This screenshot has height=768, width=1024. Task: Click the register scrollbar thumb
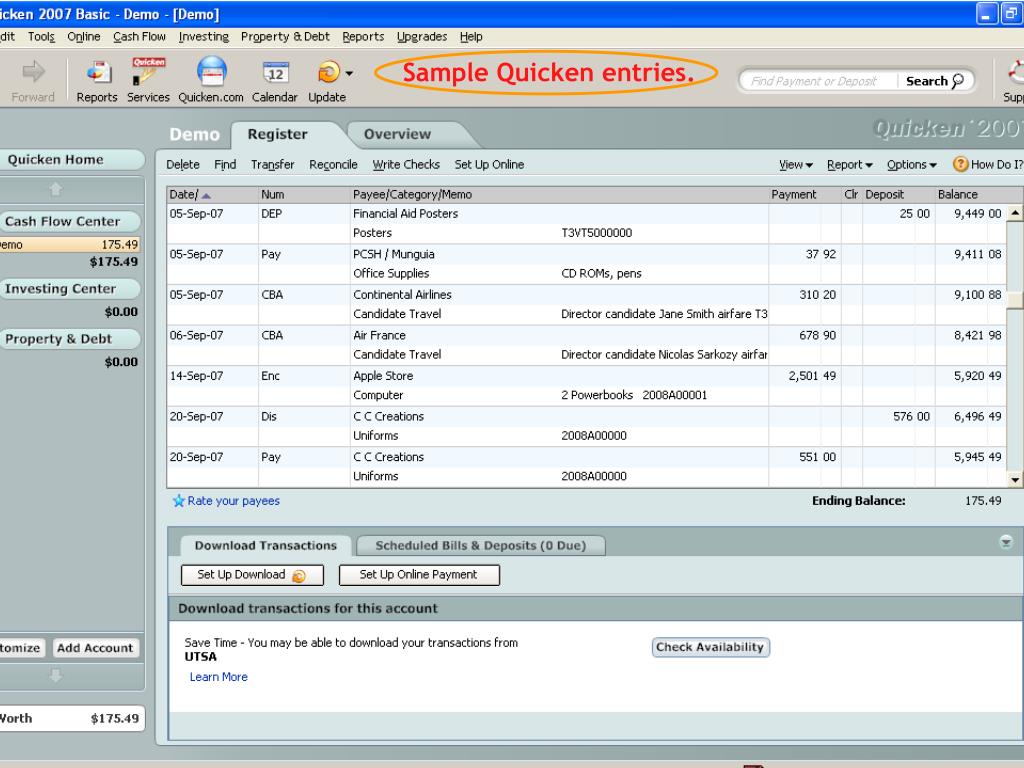coord(1014,299)
